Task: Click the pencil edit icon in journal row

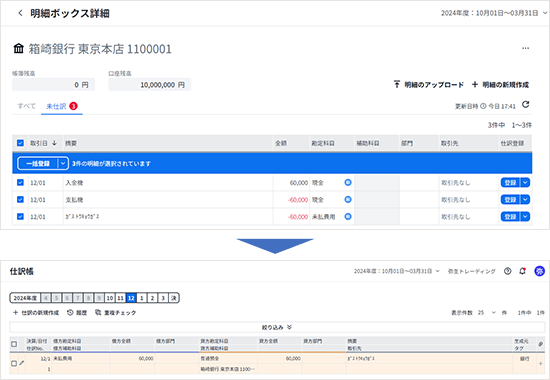Action: click(22, 363)
